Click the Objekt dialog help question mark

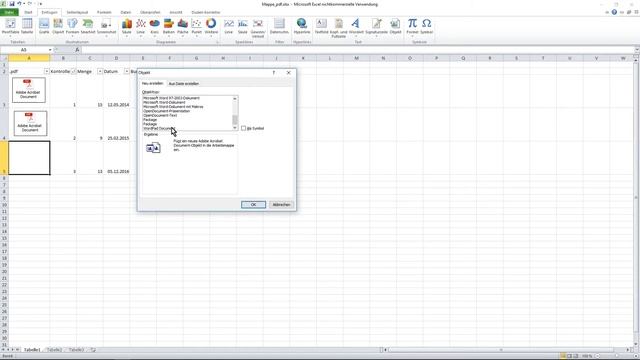274,73
